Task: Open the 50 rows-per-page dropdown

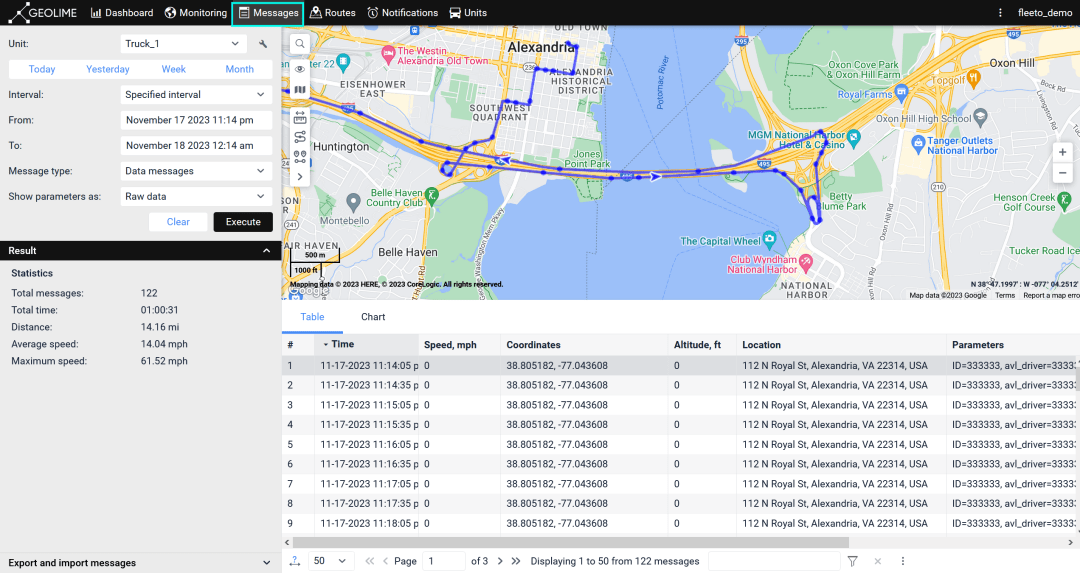Action: (331, 561)
